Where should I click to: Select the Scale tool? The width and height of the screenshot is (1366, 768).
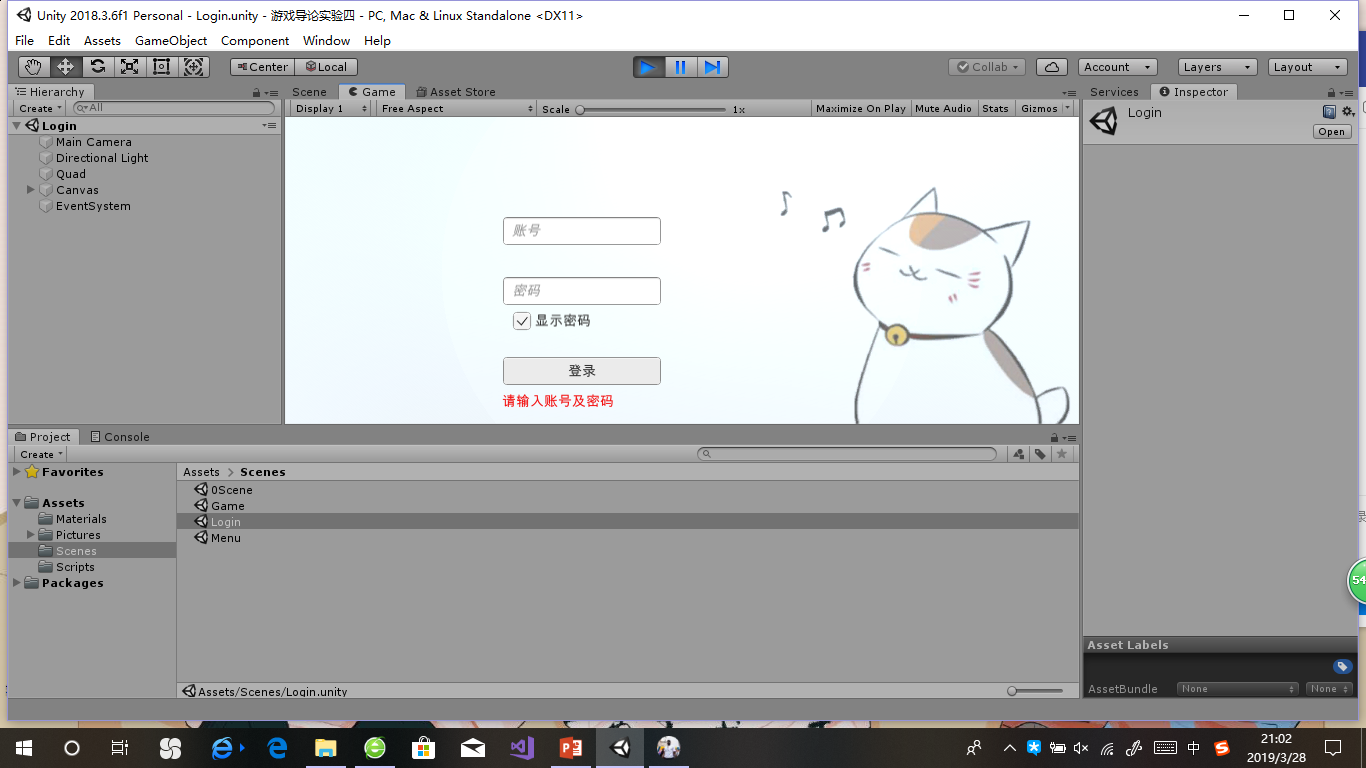129,66
